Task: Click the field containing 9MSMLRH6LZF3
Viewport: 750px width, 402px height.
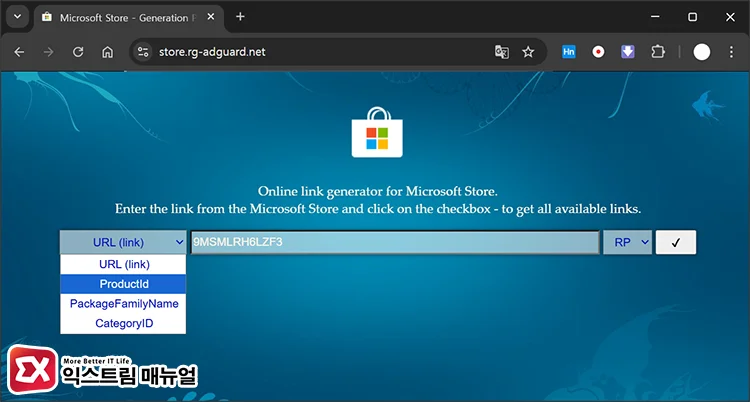Action: pyautogui.click(x=395, y=242)
